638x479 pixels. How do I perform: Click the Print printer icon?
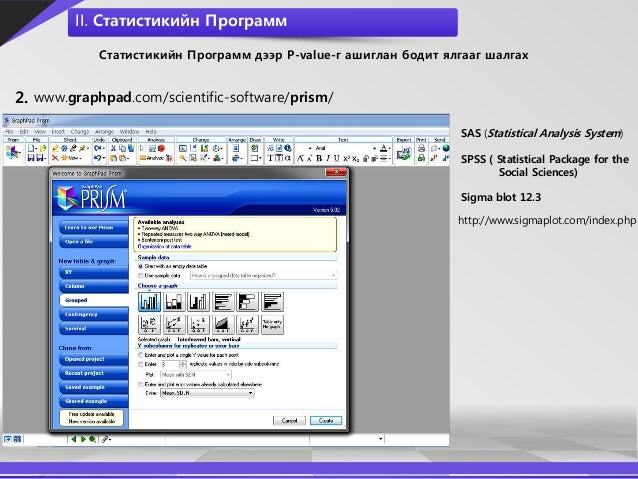pyautogui.click(x=421, y=149)
